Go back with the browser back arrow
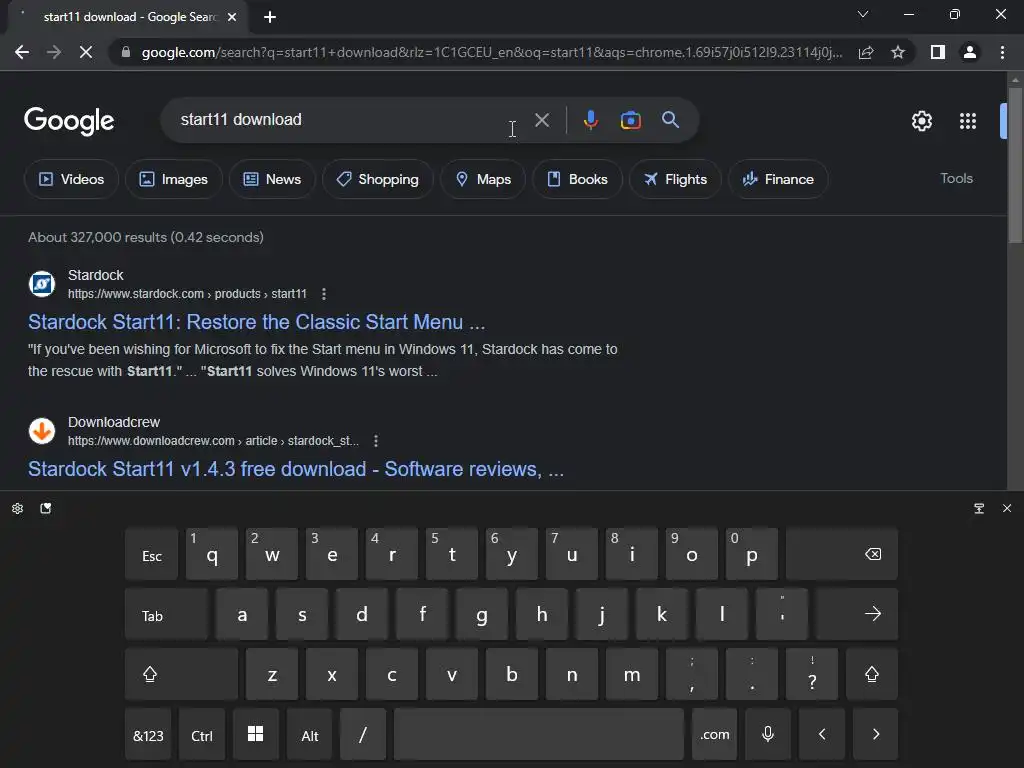This screenshot has height=768, width=1024. click(x=22, y=52)
